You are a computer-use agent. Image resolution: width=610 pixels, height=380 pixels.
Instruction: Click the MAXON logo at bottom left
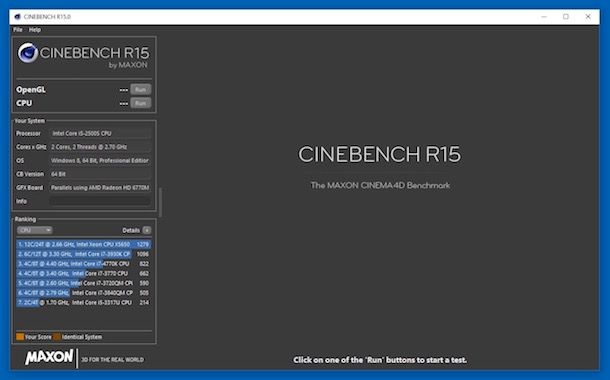[49, 357]
